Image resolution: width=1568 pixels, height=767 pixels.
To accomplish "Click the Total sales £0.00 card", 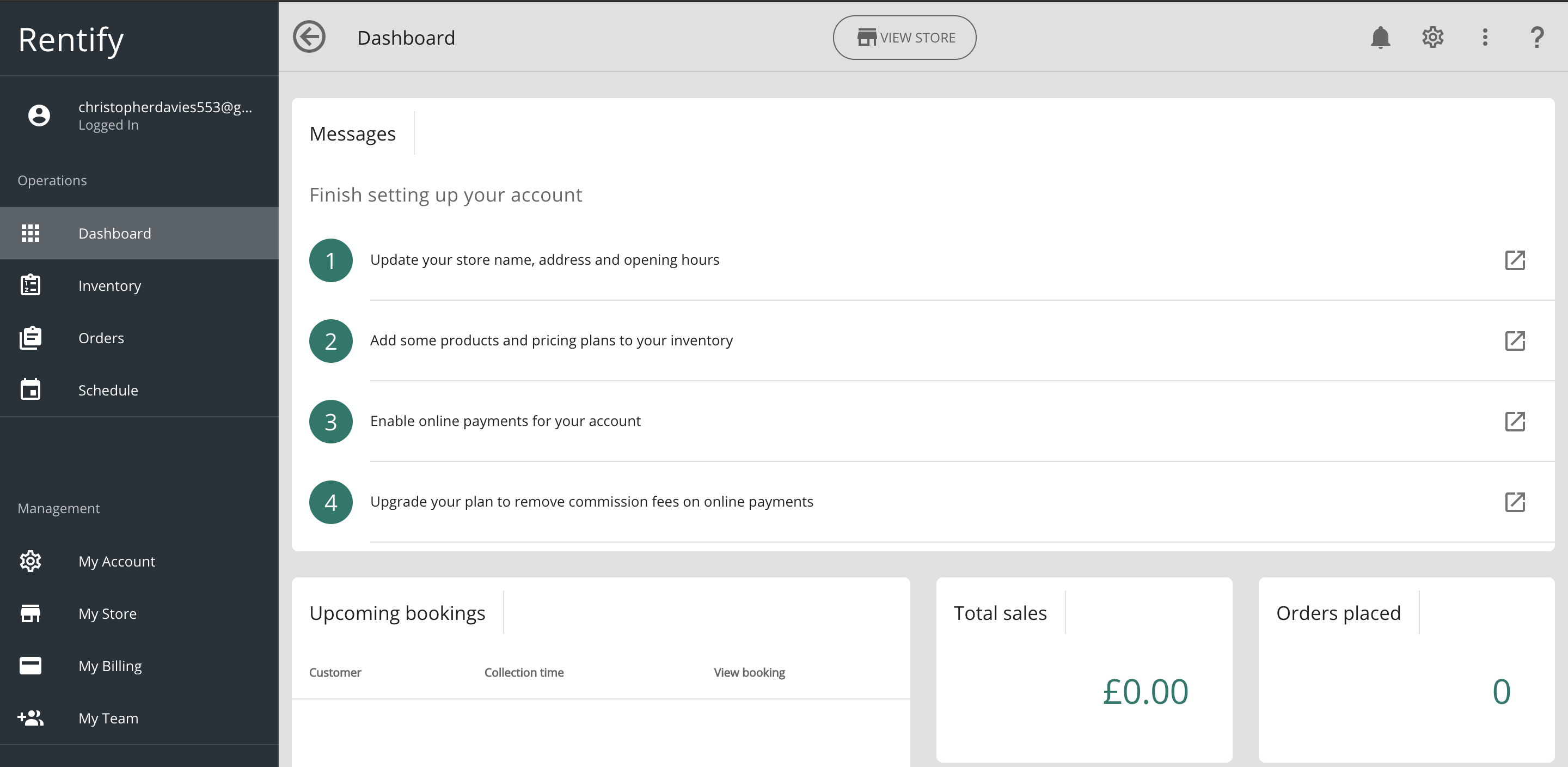I will [x=1083, y=669].
